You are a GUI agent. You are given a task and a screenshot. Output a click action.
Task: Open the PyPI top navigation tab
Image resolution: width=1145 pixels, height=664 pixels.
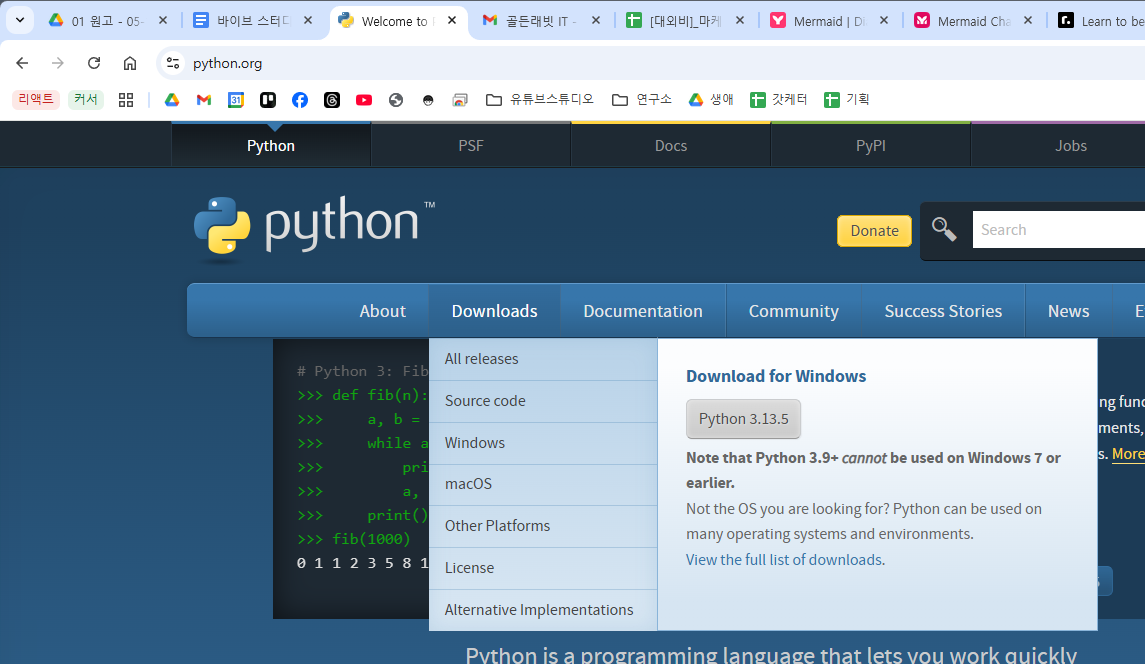point(870,145)
